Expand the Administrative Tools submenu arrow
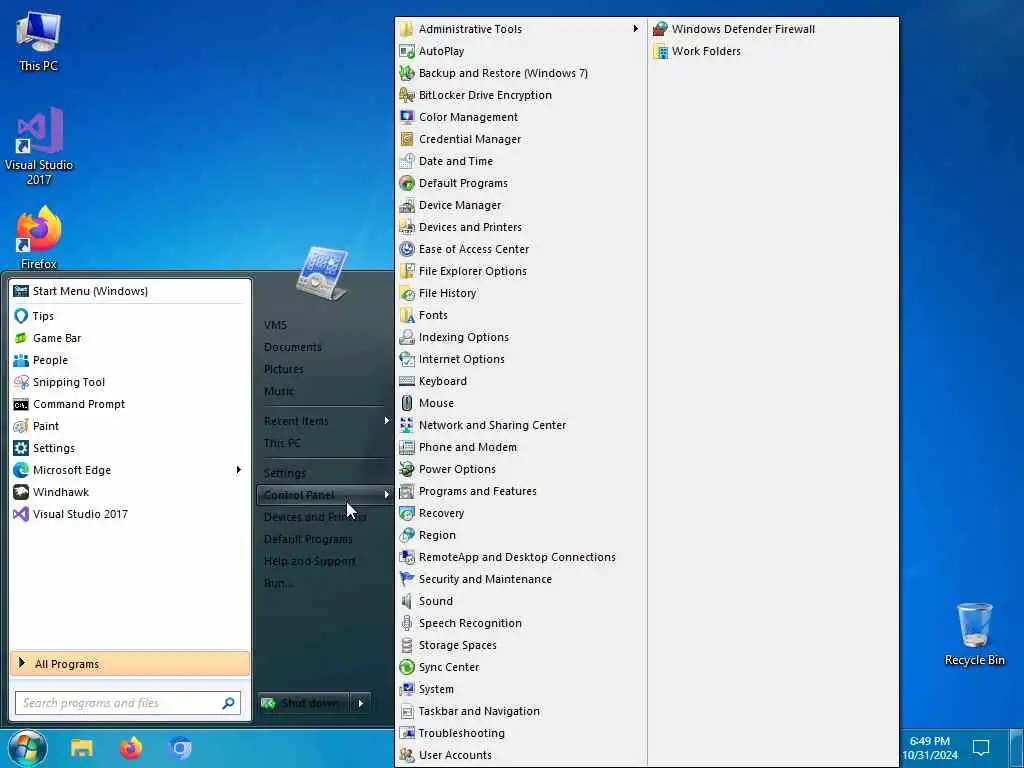The image size is (1024, 768). (635, 29)
